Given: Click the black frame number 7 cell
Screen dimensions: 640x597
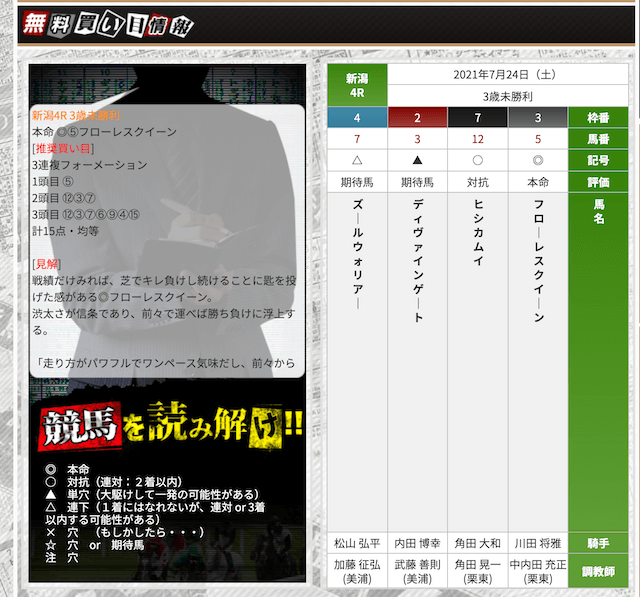Looking at the screenshot, I should point(478,118).
